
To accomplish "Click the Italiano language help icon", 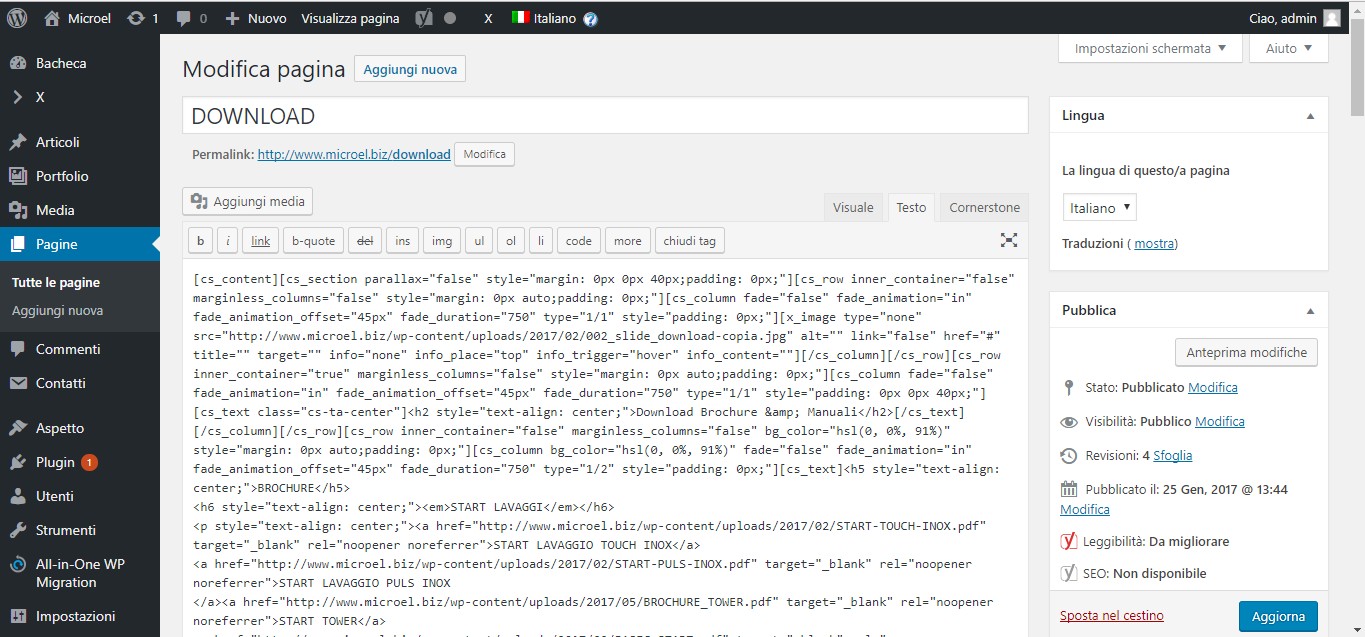I will 590,19.
